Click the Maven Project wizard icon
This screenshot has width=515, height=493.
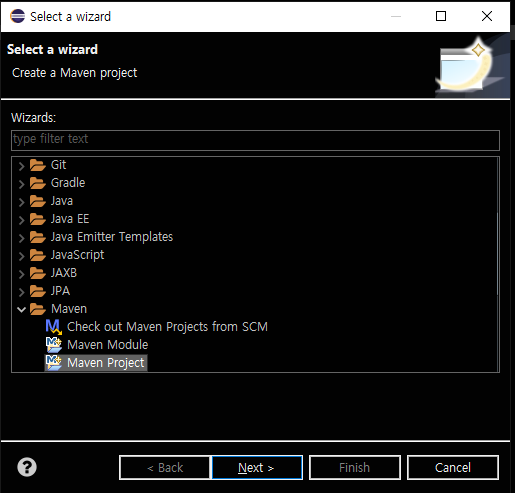tap(54, 363)
